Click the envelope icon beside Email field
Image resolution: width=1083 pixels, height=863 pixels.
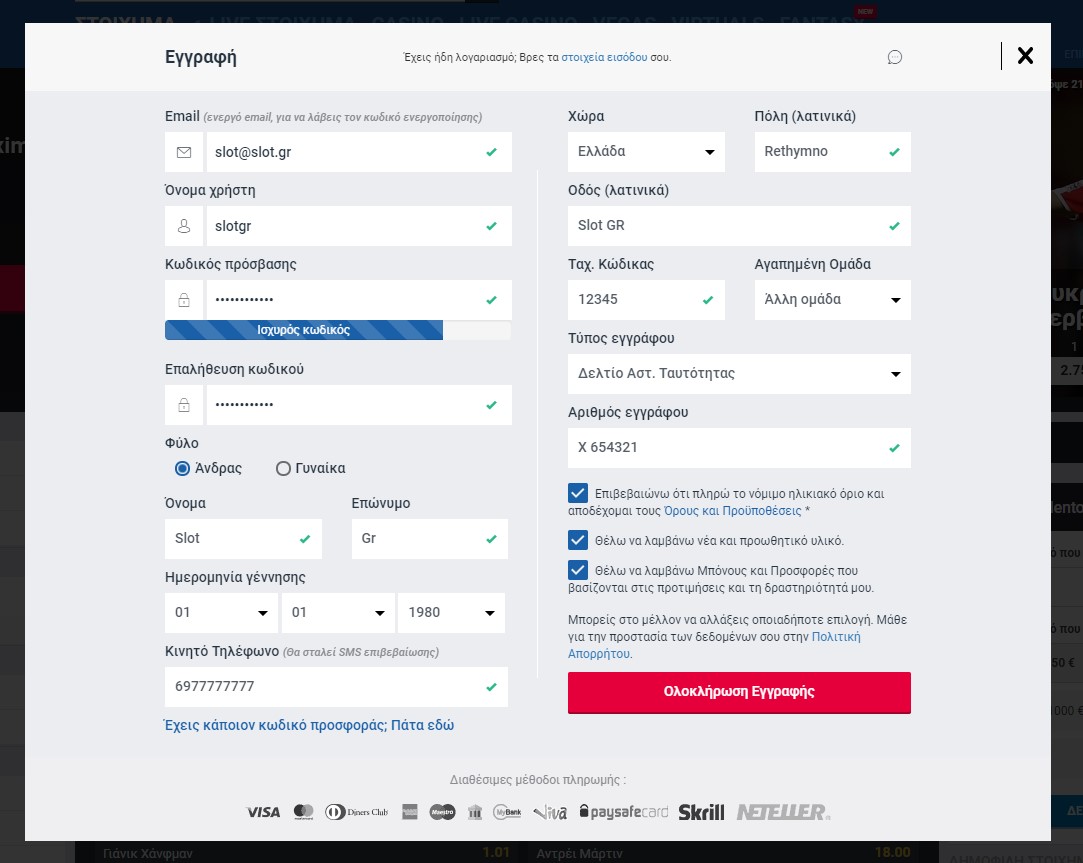pos(184,152)
